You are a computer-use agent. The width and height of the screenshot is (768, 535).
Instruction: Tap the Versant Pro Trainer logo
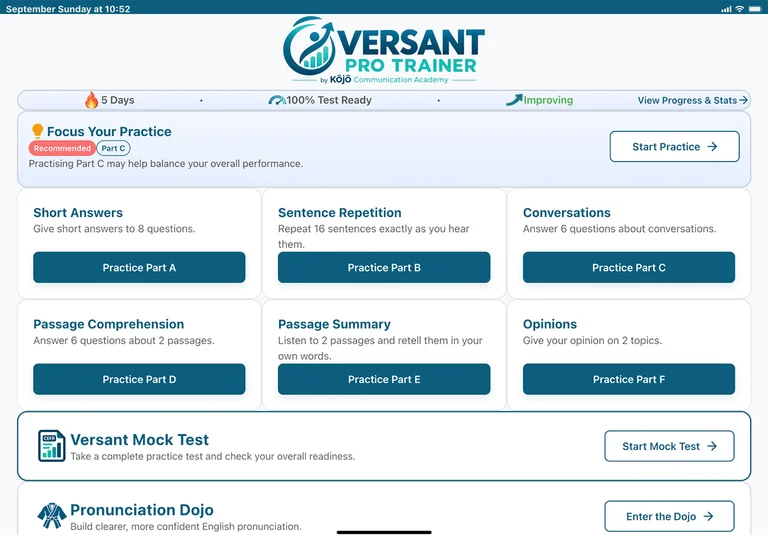tap(384, 51)
